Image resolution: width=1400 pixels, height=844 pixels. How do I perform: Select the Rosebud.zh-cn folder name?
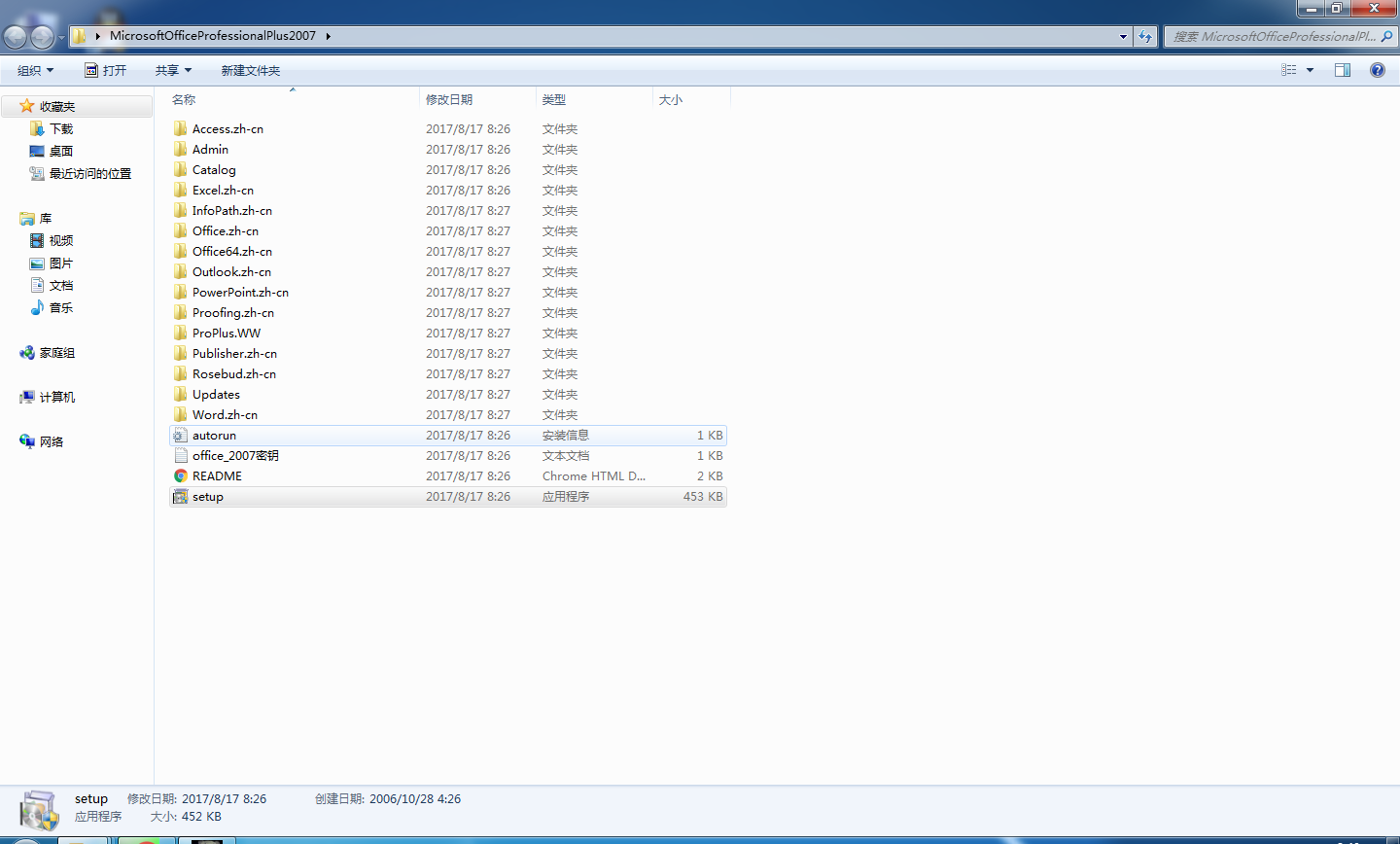click(234, 373)
